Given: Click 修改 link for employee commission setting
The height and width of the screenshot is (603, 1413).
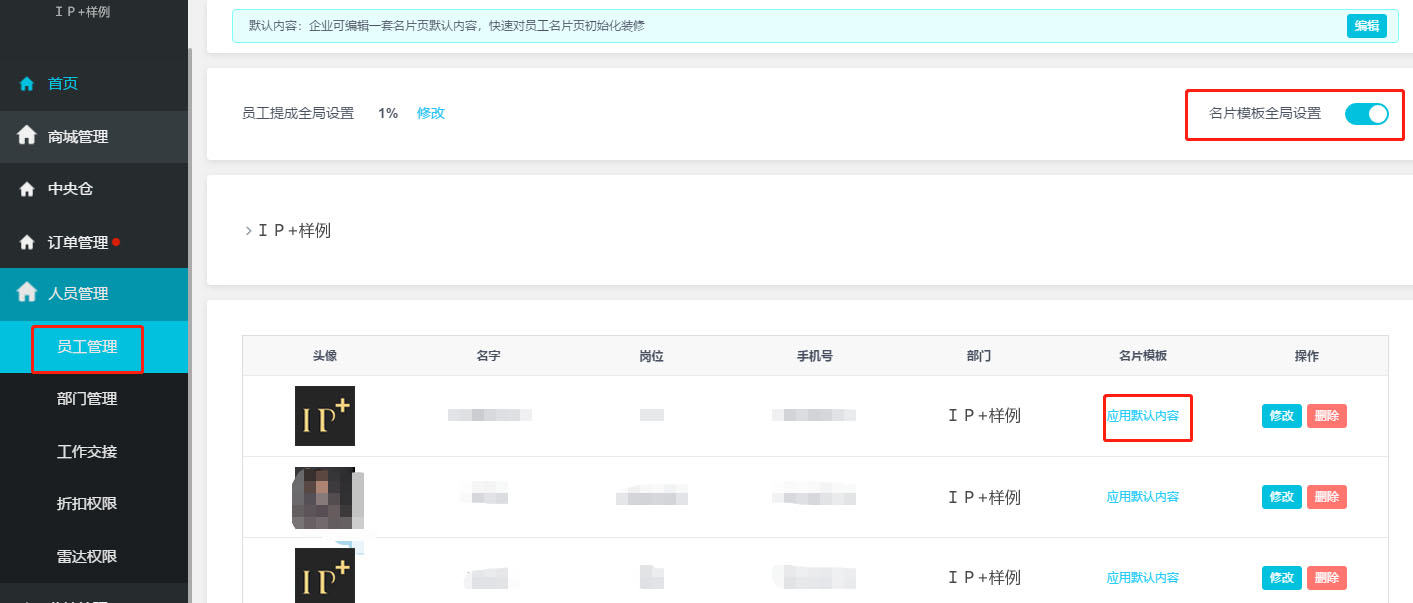Looking at the screenshot, I should (x=431, y=114).
